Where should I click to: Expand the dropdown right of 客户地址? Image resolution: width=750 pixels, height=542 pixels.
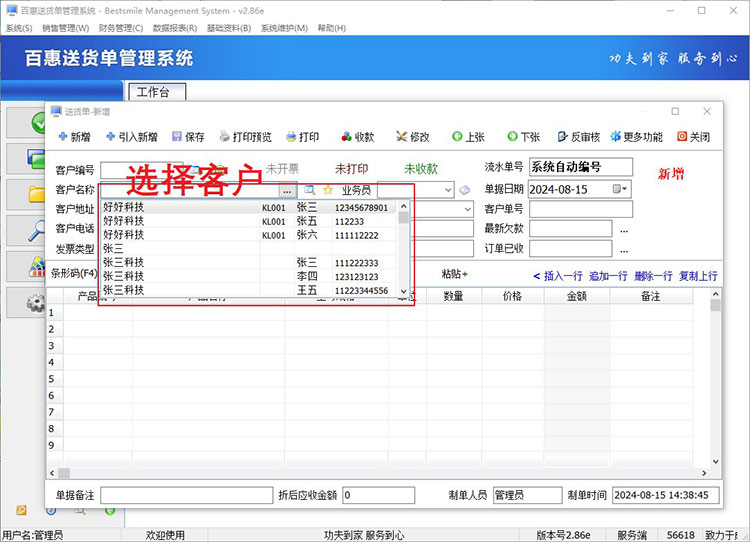(467, 209)
